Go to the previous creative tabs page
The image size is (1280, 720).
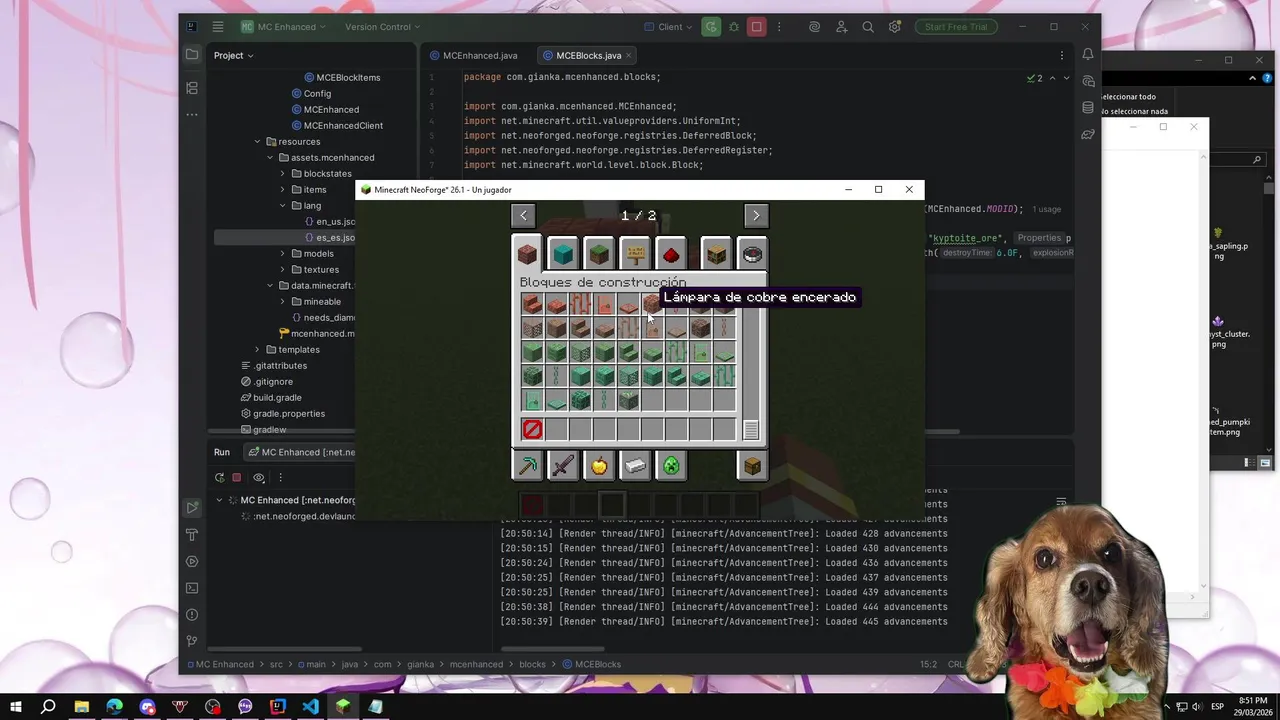tap(523, 215)
